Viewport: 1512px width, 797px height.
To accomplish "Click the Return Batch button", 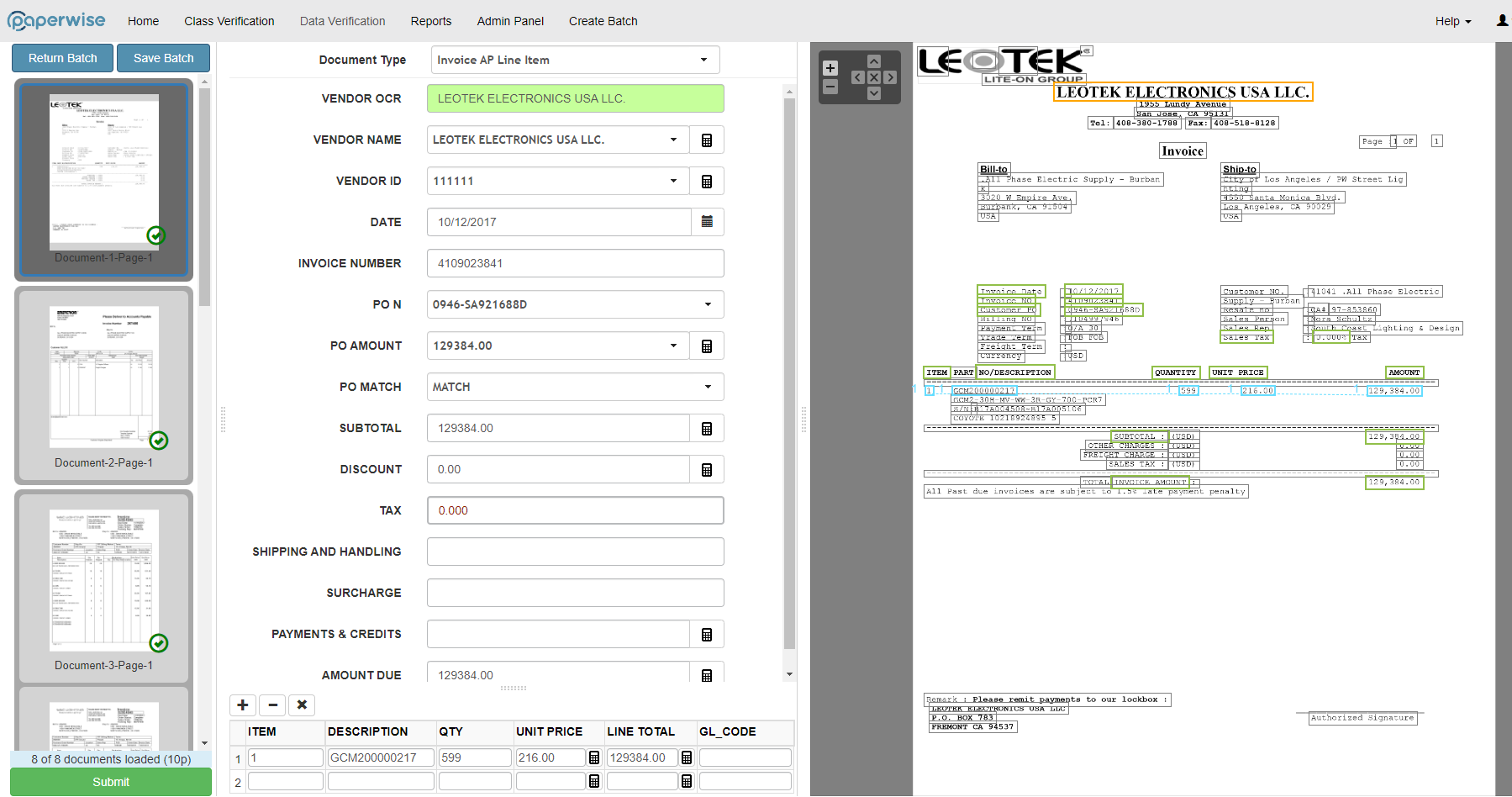I will point(63,58).
